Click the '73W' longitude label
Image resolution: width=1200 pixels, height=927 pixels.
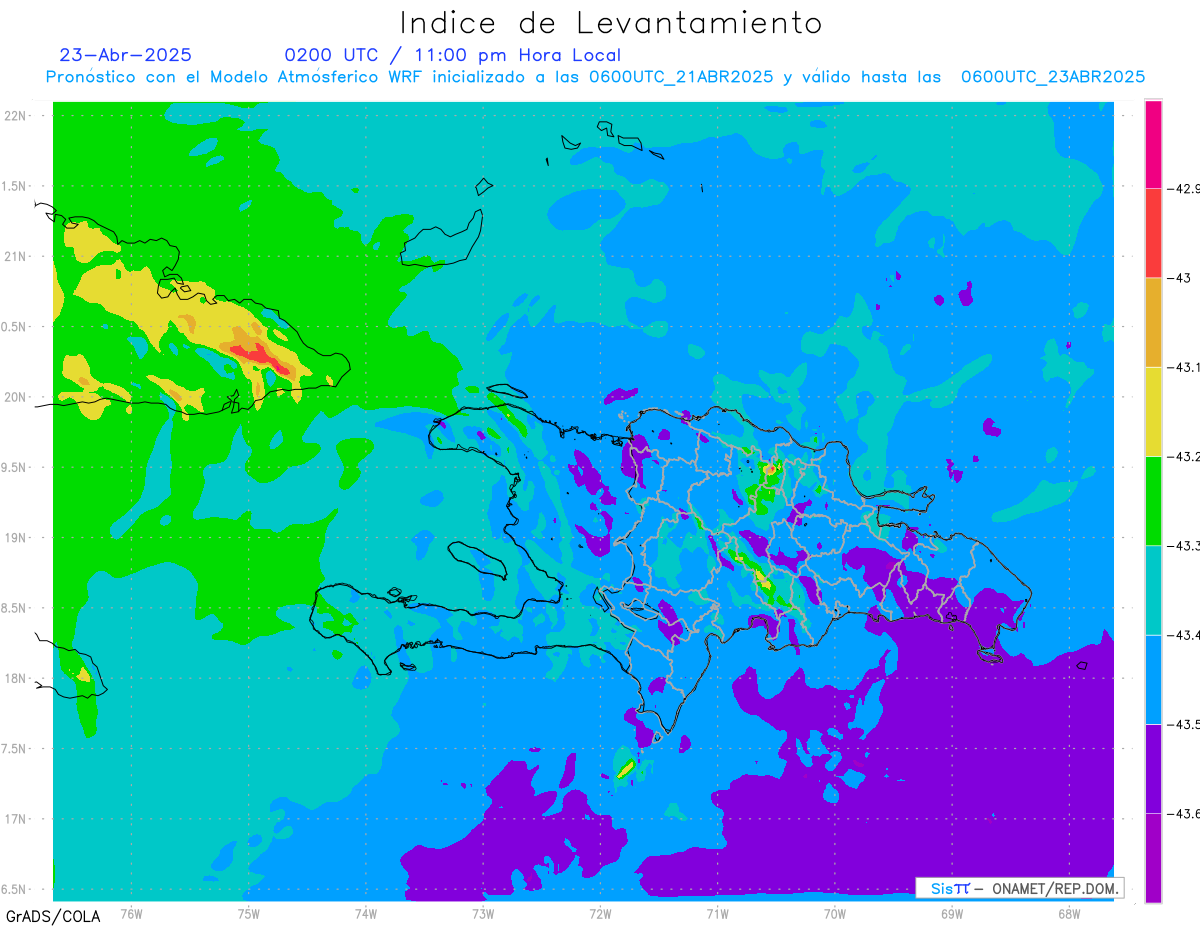pyautogui.click(x=483, y=913)
